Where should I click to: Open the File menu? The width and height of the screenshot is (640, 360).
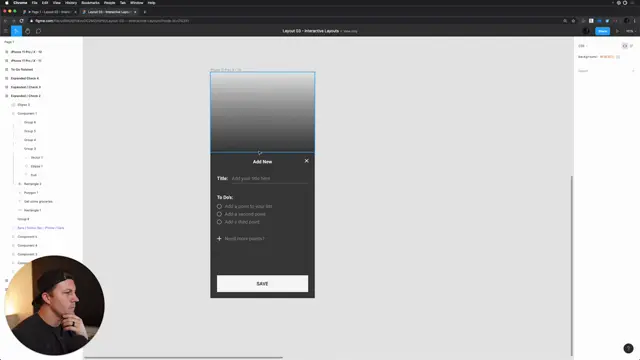click(34, 3)
